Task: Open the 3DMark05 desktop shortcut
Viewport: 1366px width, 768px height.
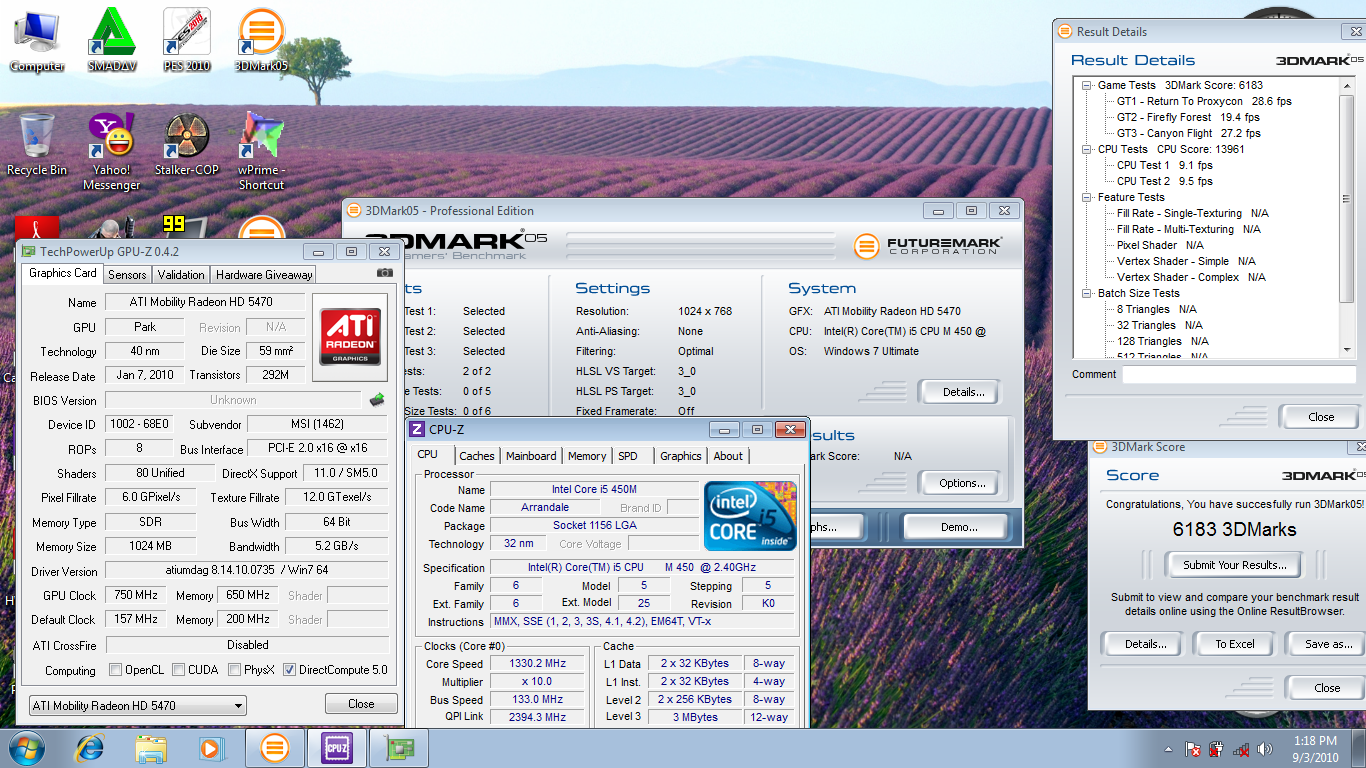Action: 261,40
